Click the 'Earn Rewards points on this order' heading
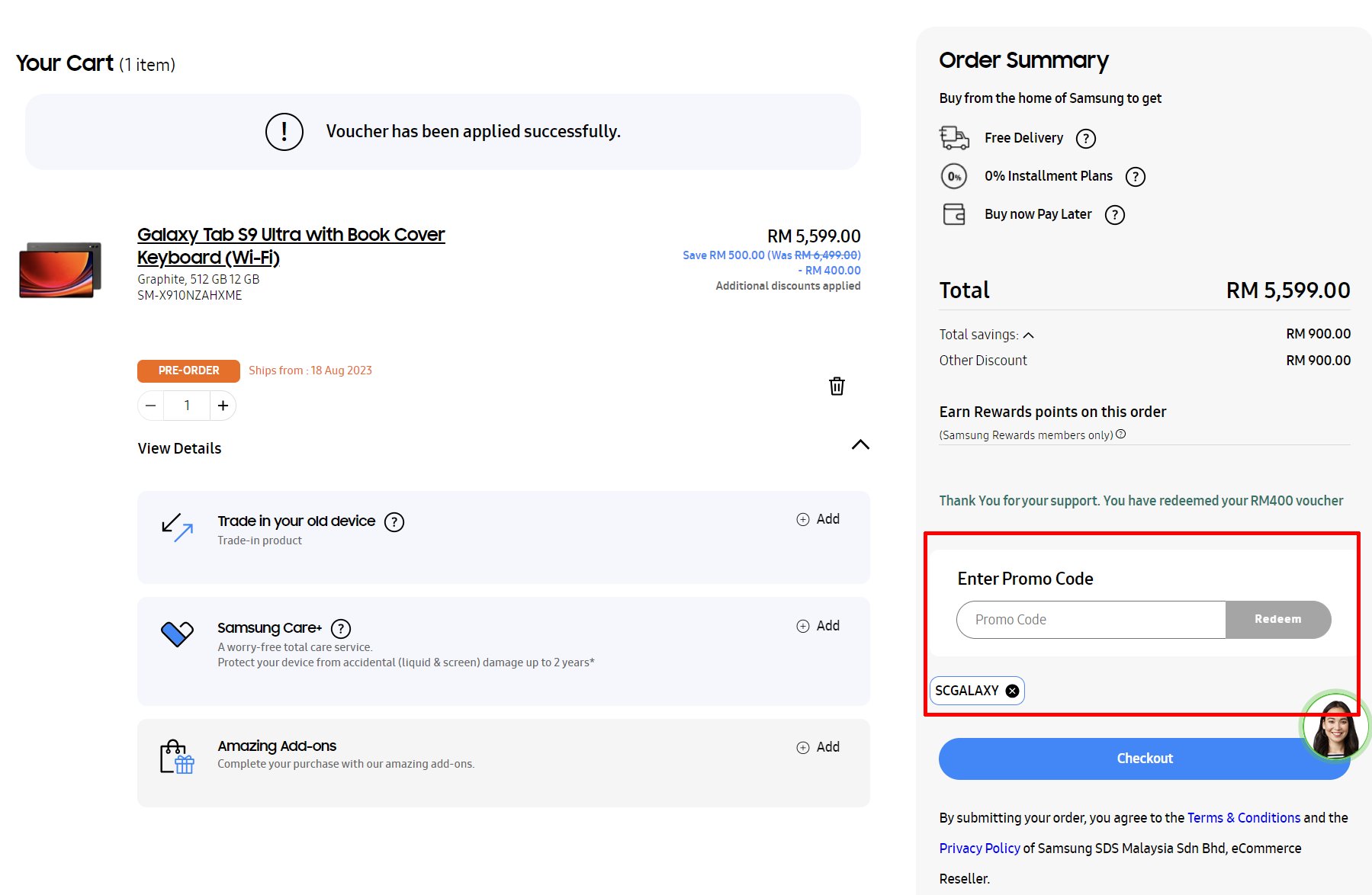1372x895 pixels. tap(1052, 412)
